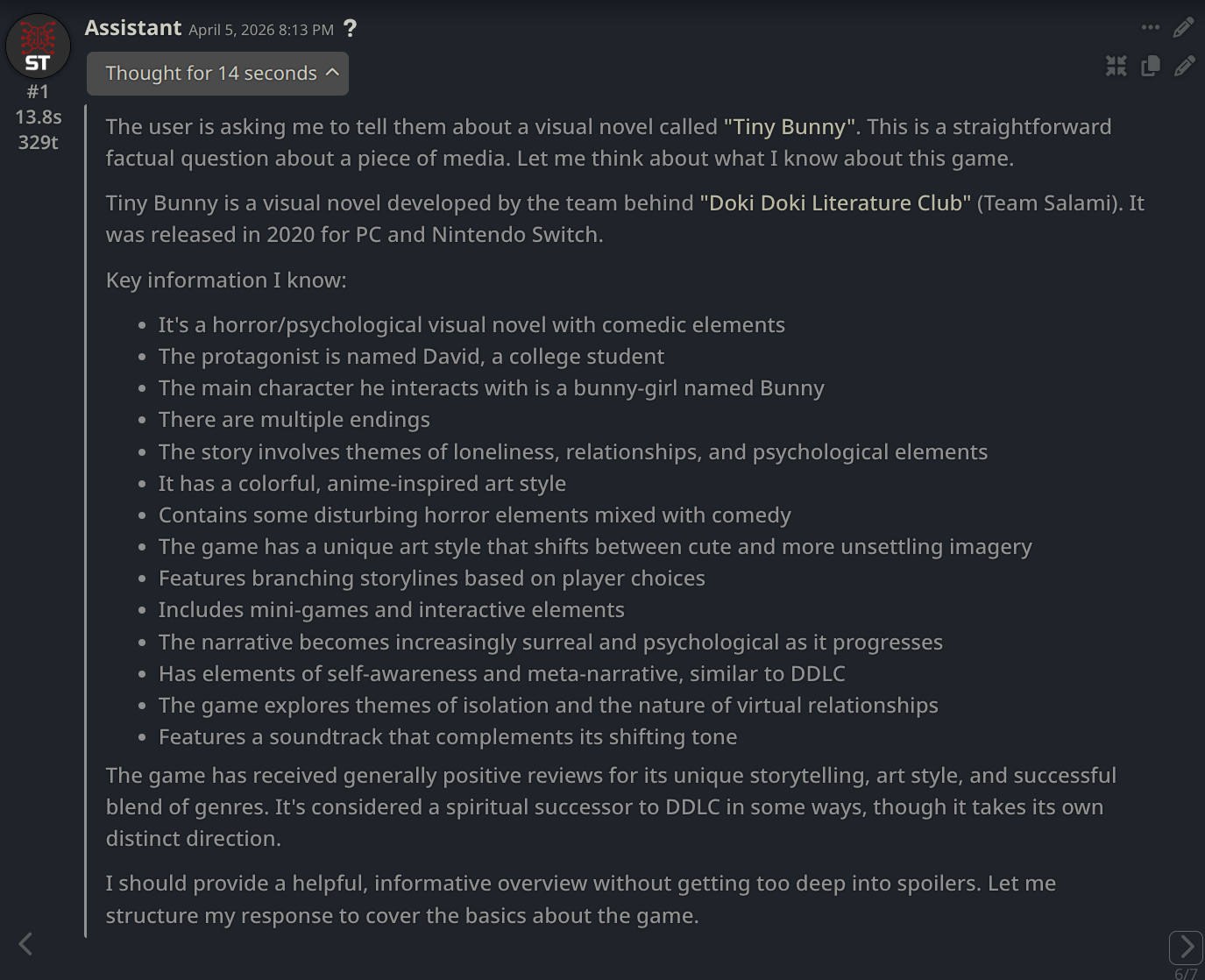Click the "Key information I know:" line
Screen dimensions: 1205x980
click(x=226, y=281)
